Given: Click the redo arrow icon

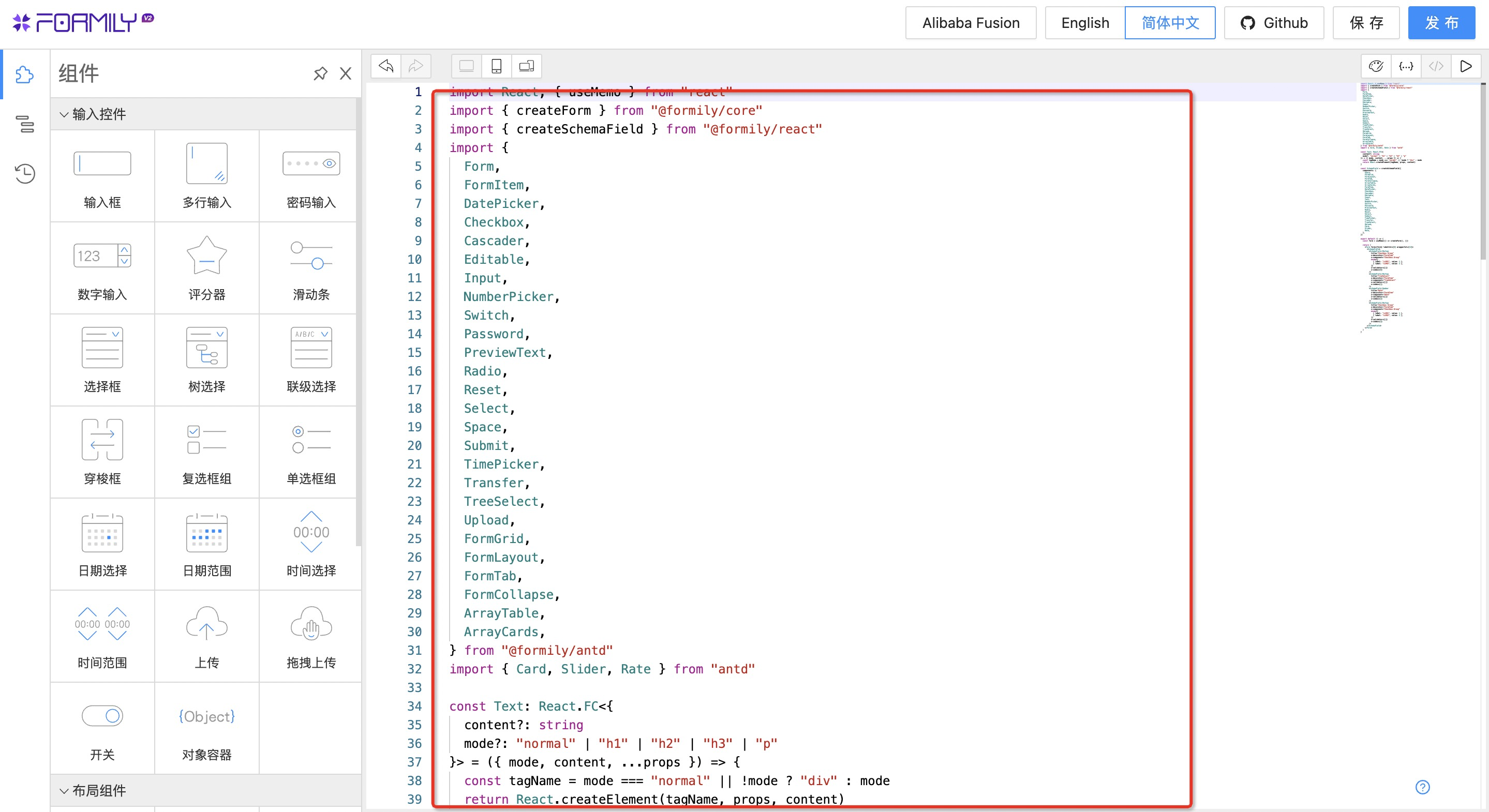Looking at the screenshot, I should [x=415, y=66].
